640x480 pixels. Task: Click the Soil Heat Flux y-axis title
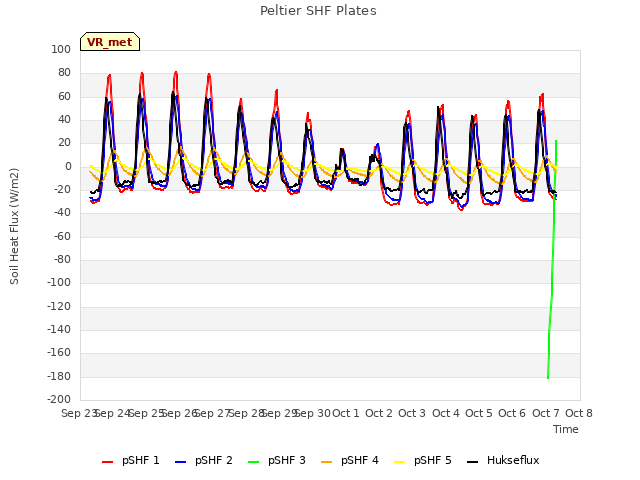(15, 226)
